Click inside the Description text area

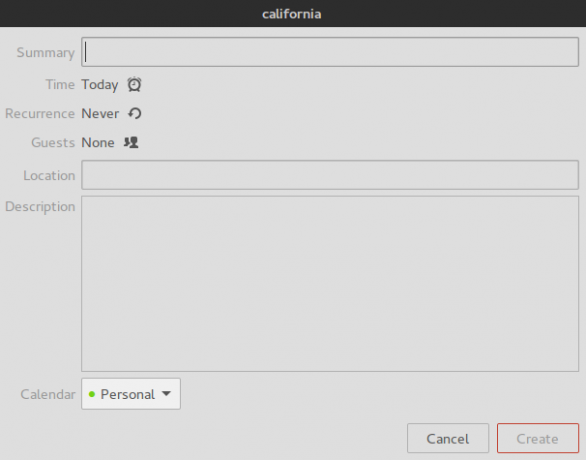(x=330, y=284)
